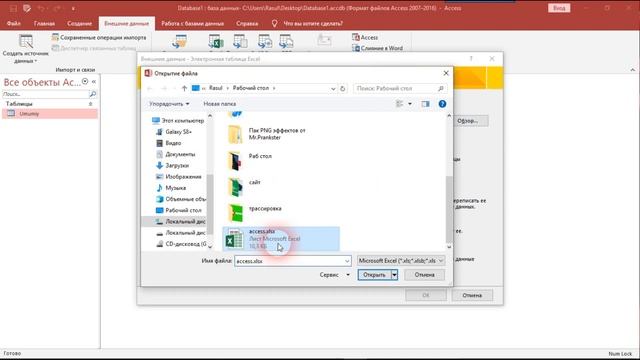Click the Excel export icon in ribbon
The width and height of the screenshot is (640, 360).
click(x=216, y=42)
